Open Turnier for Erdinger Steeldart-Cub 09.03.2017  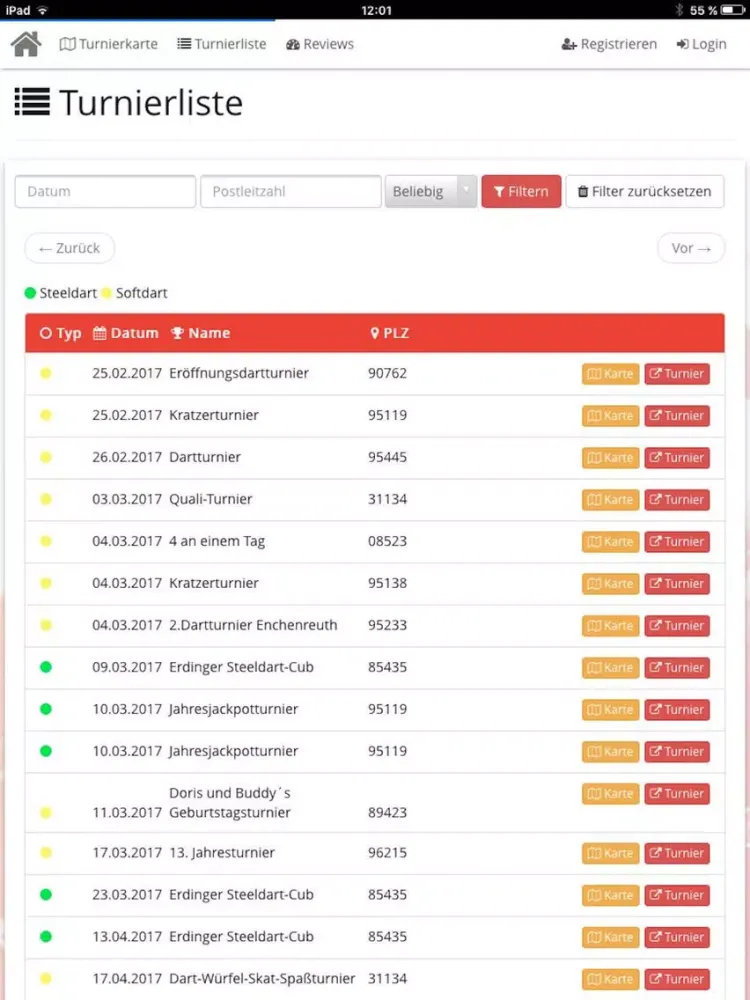(677, 668)
